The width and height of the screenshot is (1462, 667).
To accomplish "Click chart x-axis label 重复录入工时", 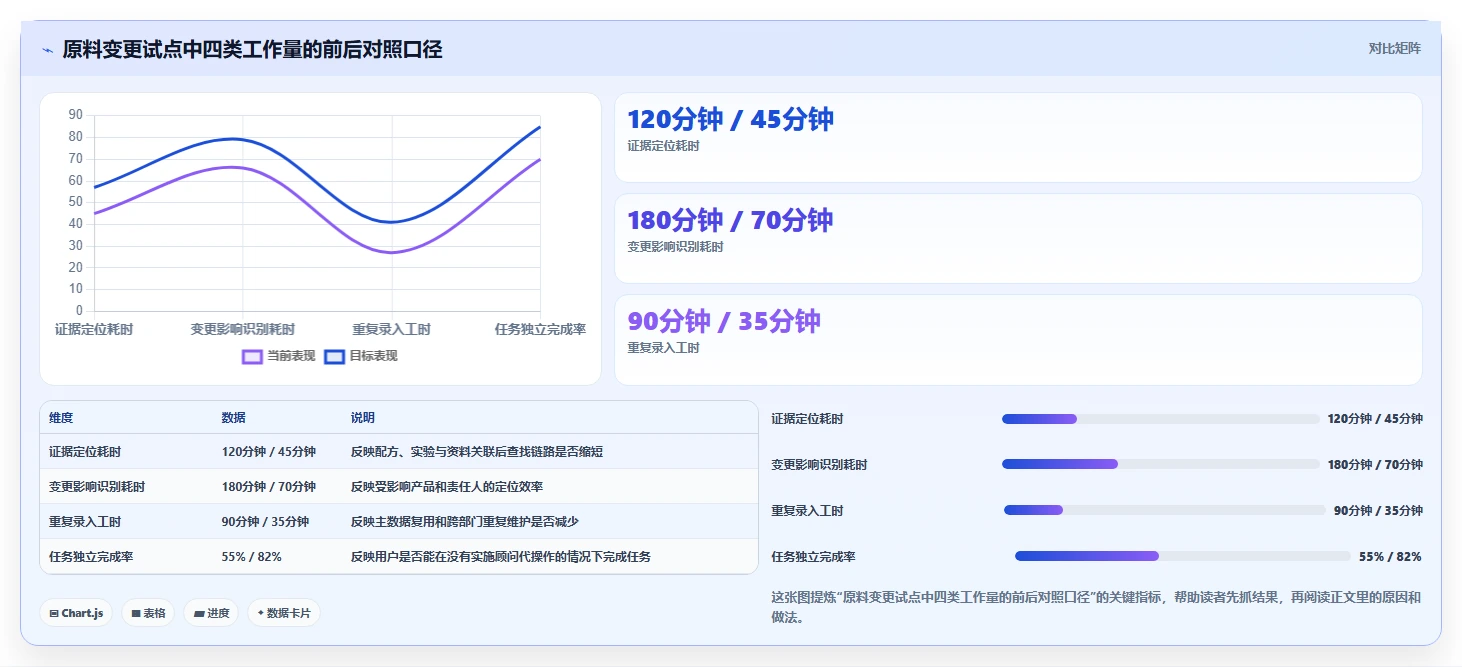I will [391, 329].
